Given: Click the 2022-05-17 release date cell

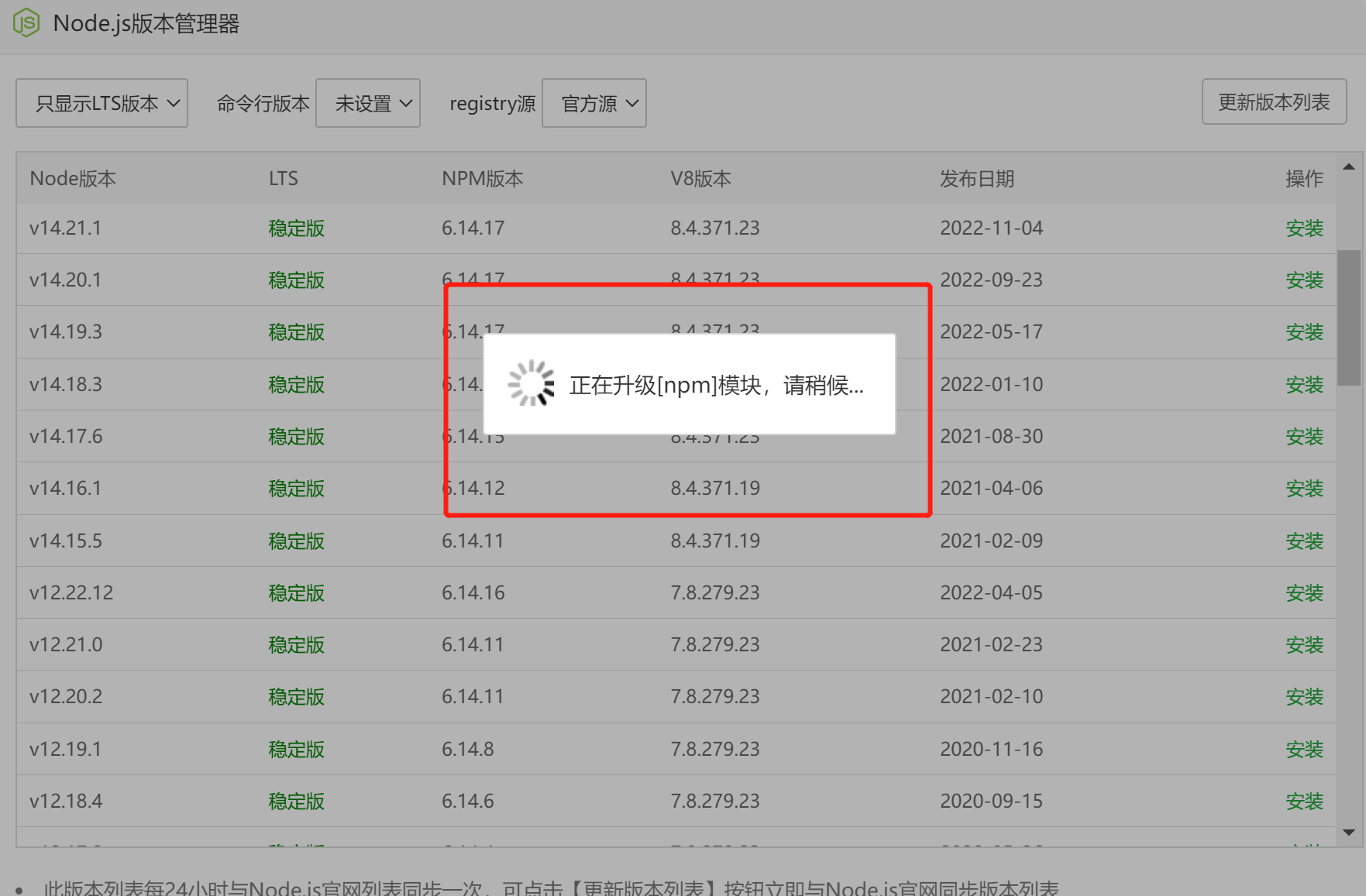Looking at the screenshot, I should pyautogui.click(x=991, y=332).
